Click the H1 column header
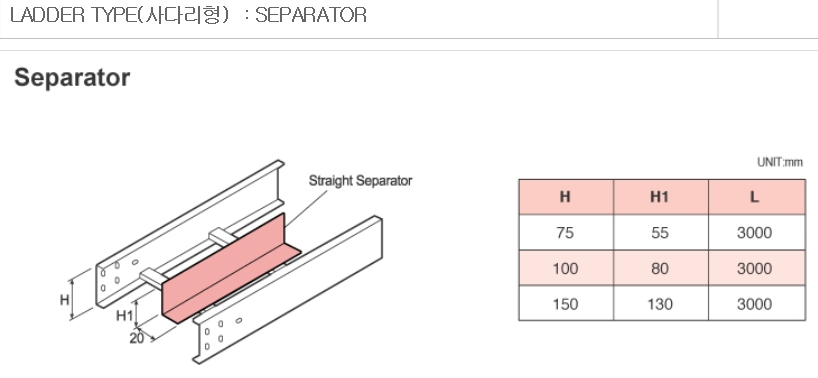 (x=660, y=197)
